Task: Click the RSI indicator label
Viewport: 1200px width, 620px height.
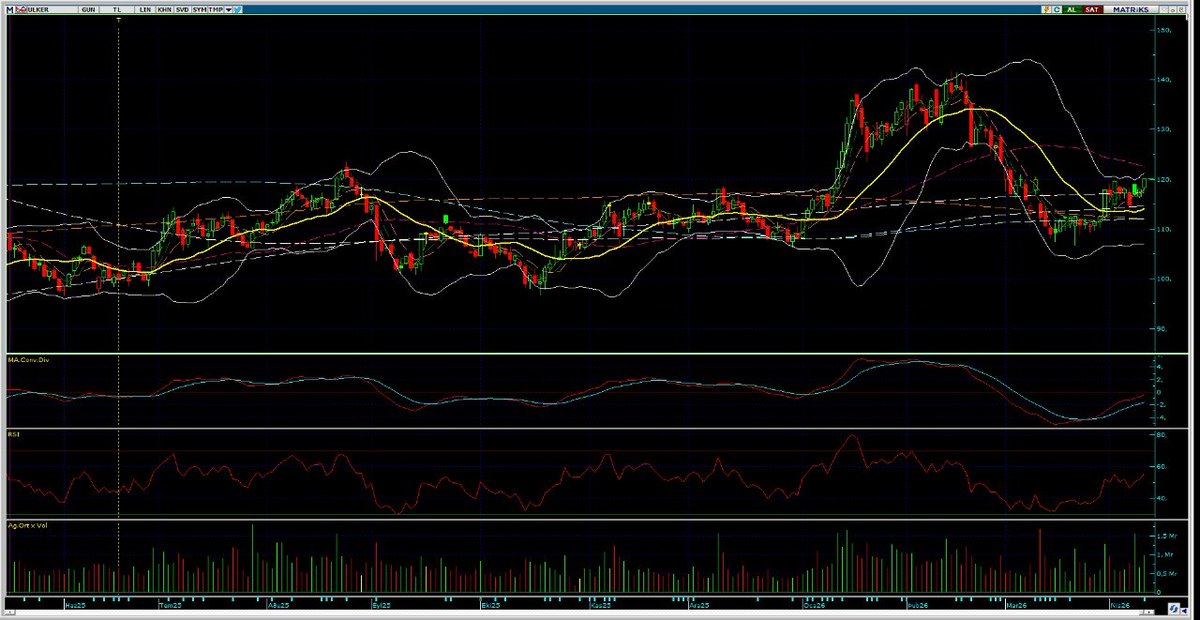Action: (x=13, y=436)
